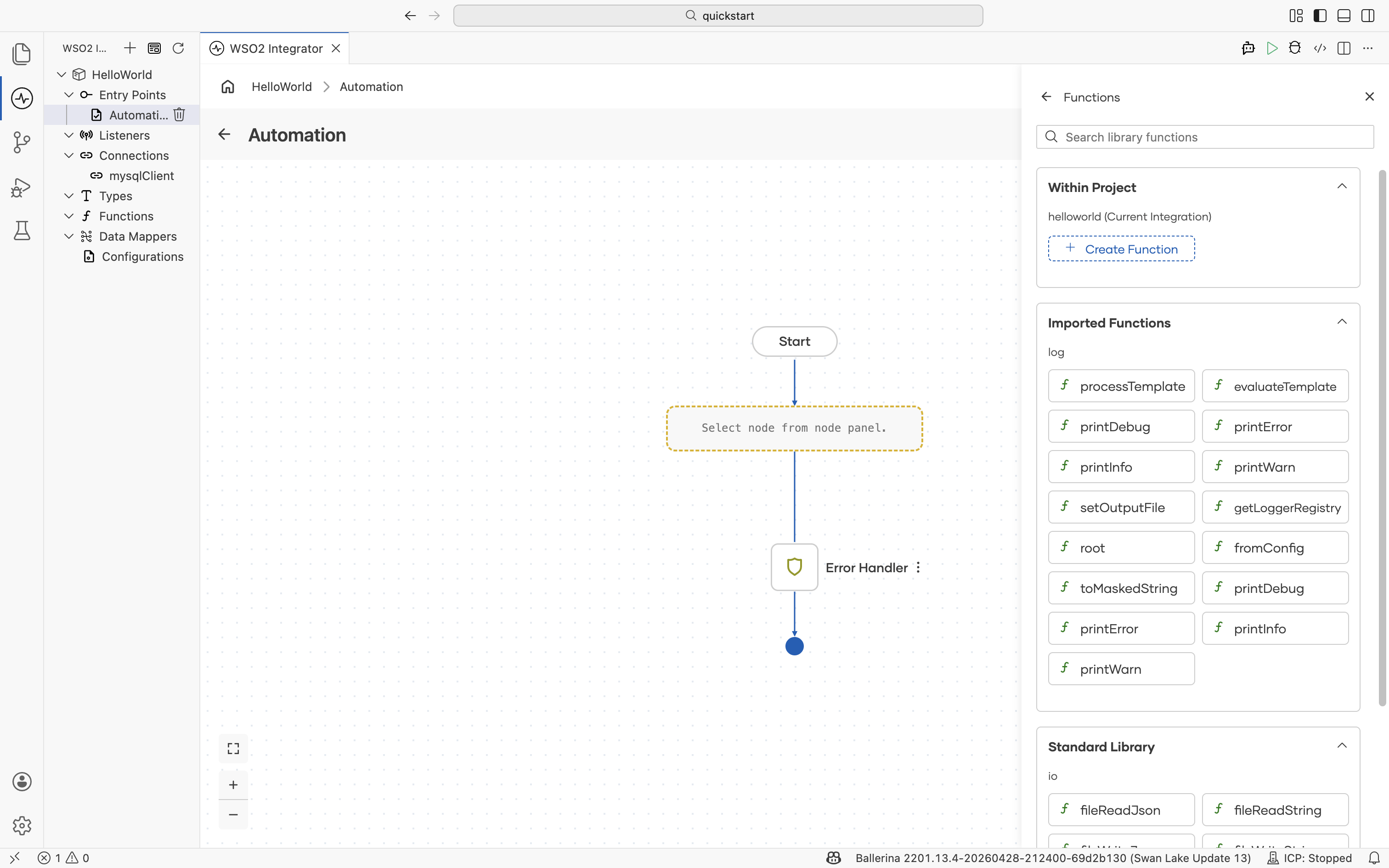This screenshot has width=1389, height=868.
Task: Click the Debug integration bug icon
Action: click(1295, 48)
